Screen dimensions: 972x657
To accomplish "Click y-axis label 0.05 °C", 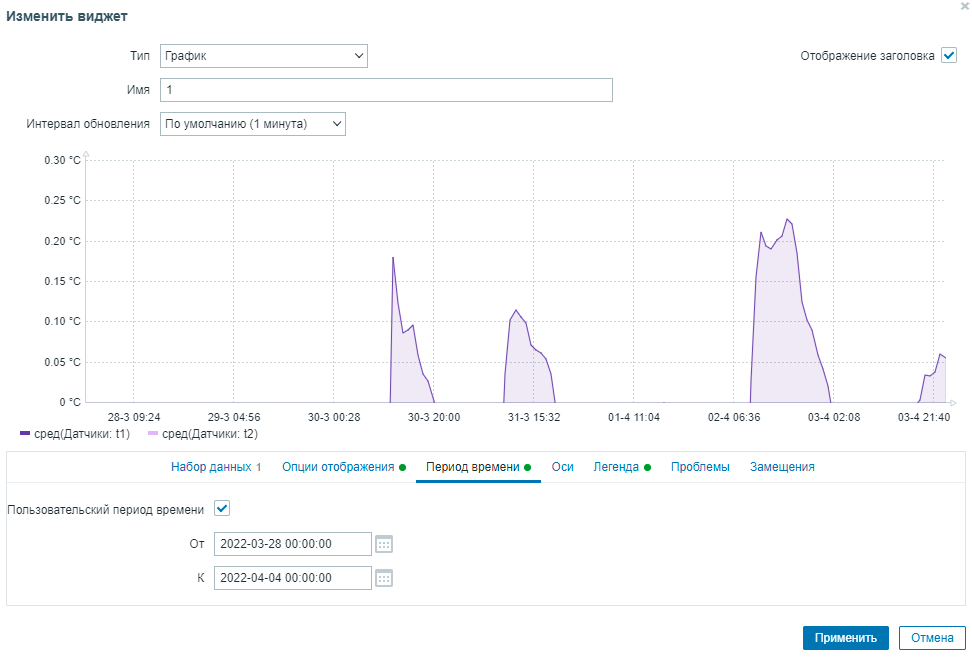I will [x=62, y=362].
